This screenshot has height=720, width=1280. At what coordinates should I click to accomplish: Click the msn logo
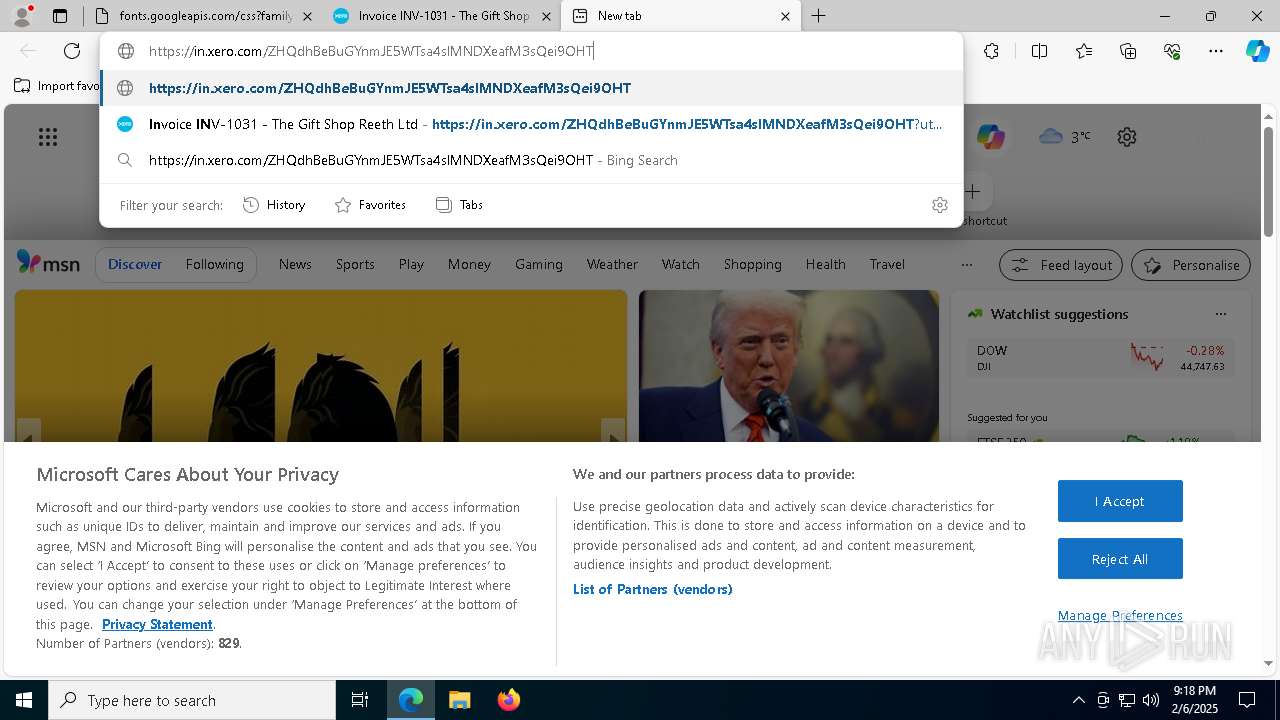coord(48,263)
